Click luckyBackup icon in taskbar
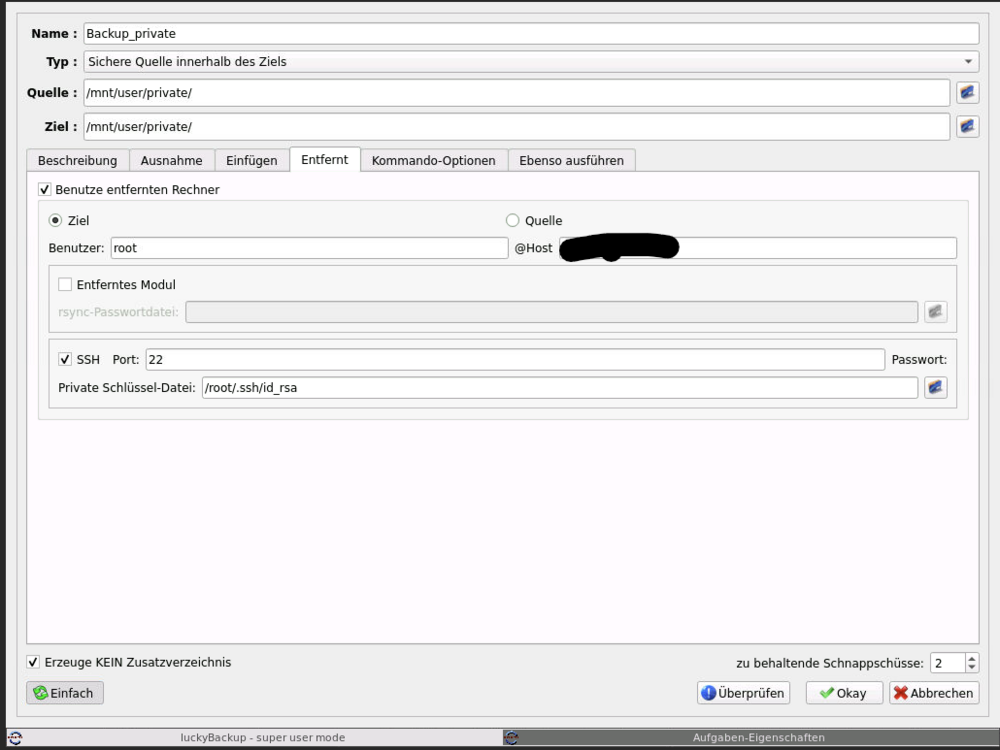This screenshot has width=1000, height=750. pyautogui.click(x=15, y=738)
